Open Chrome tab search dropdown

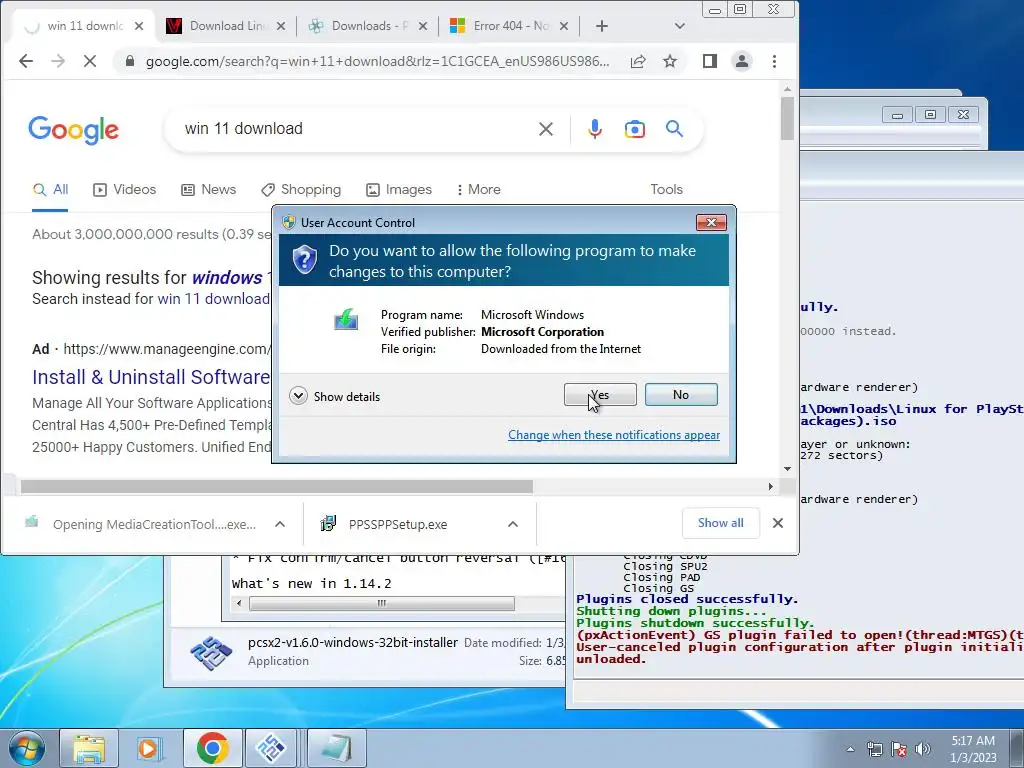[680, 26]
